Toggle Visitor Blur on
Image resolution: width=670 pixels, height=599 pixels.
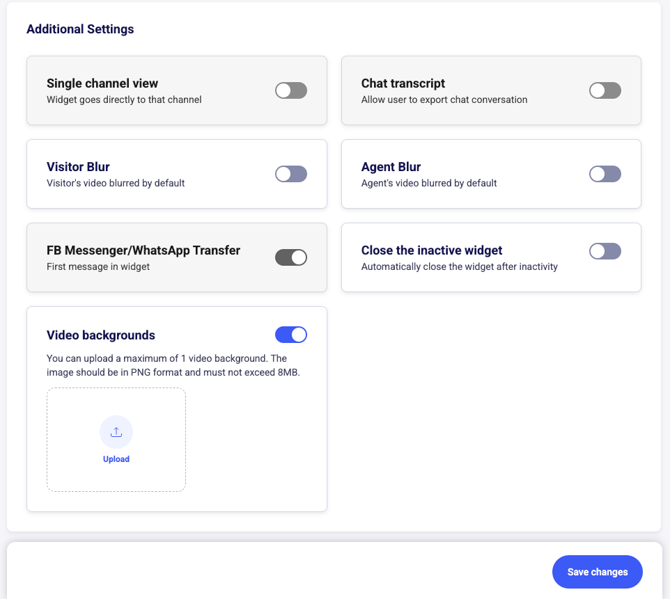(x=291, y=174)
